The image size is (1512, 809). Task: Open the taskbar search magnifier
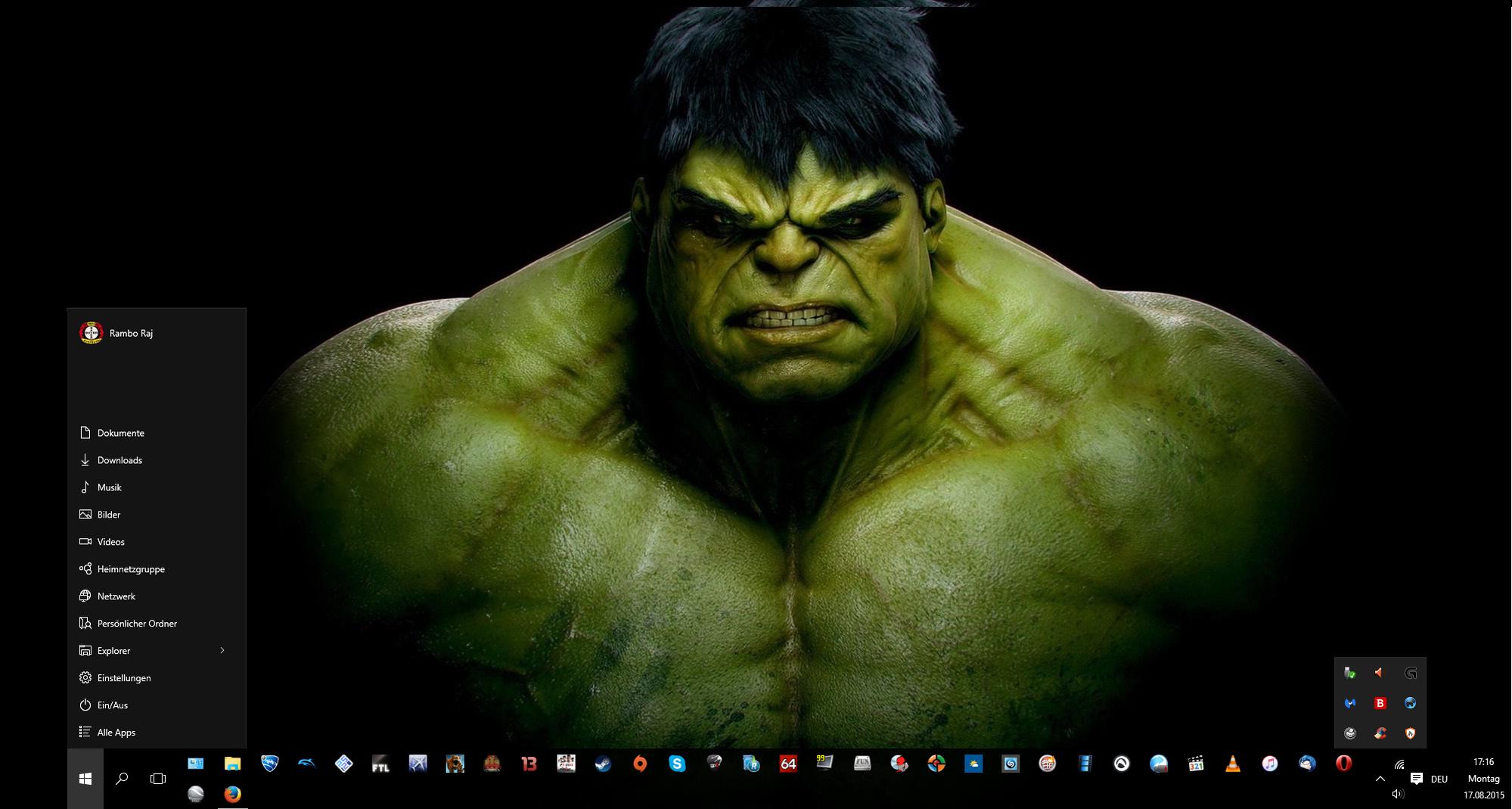pos(121,779)
